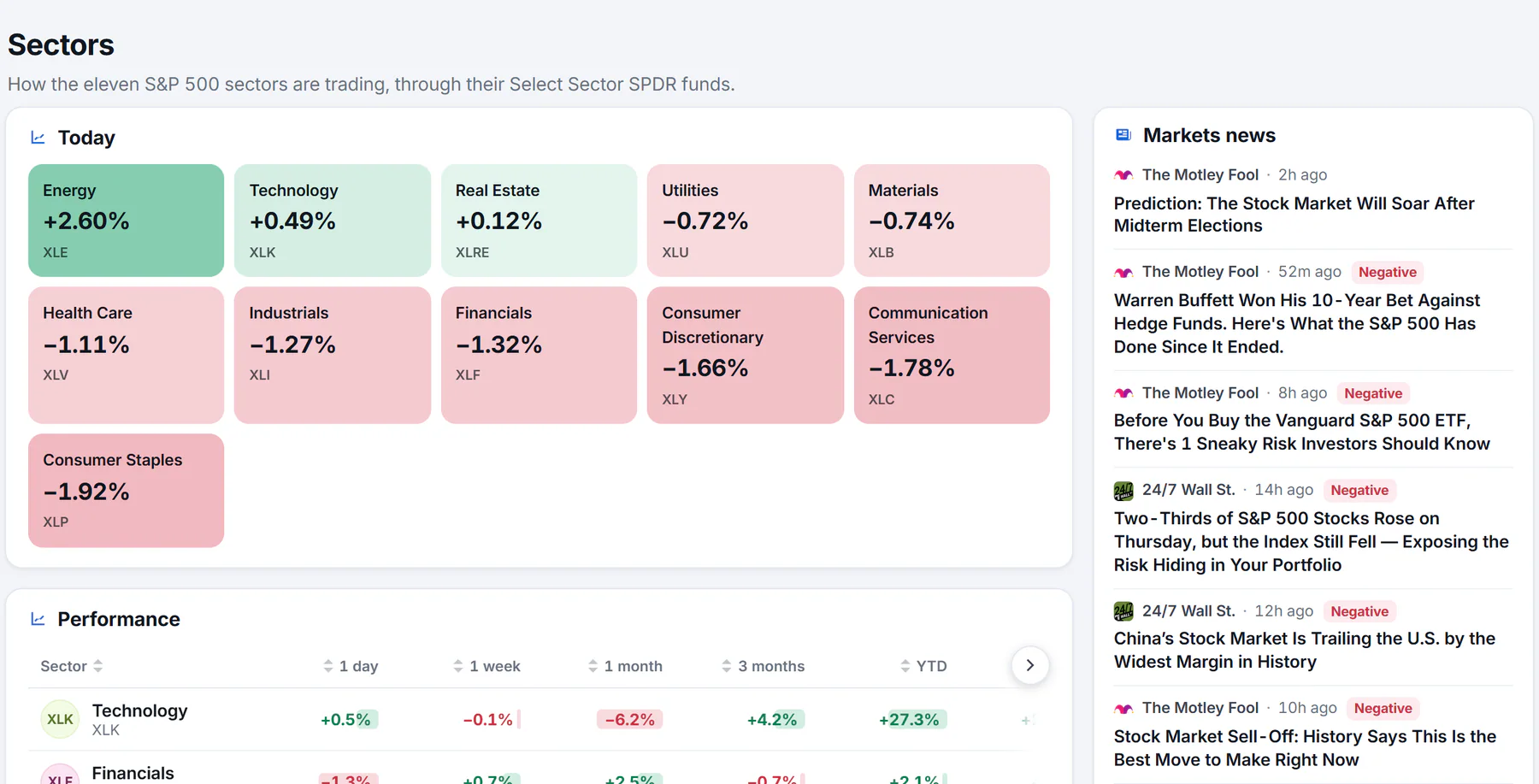Click Negative tag on Warren Buffett story

click(1387, 273)
